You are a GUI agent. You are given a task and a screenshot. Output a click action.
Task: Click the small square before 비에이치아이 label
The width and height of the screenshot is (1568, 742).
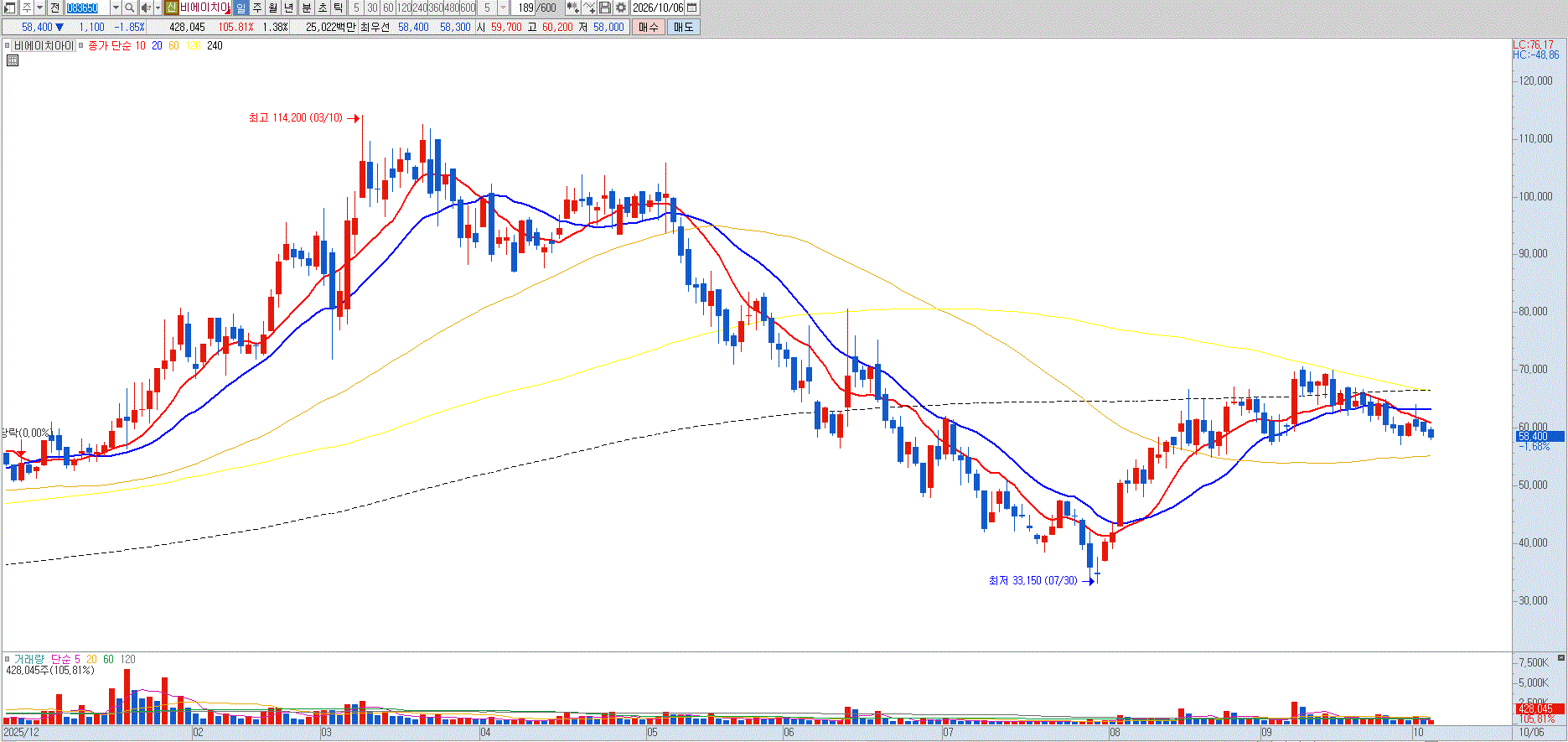pyautogui.click(x=8, y=46)
